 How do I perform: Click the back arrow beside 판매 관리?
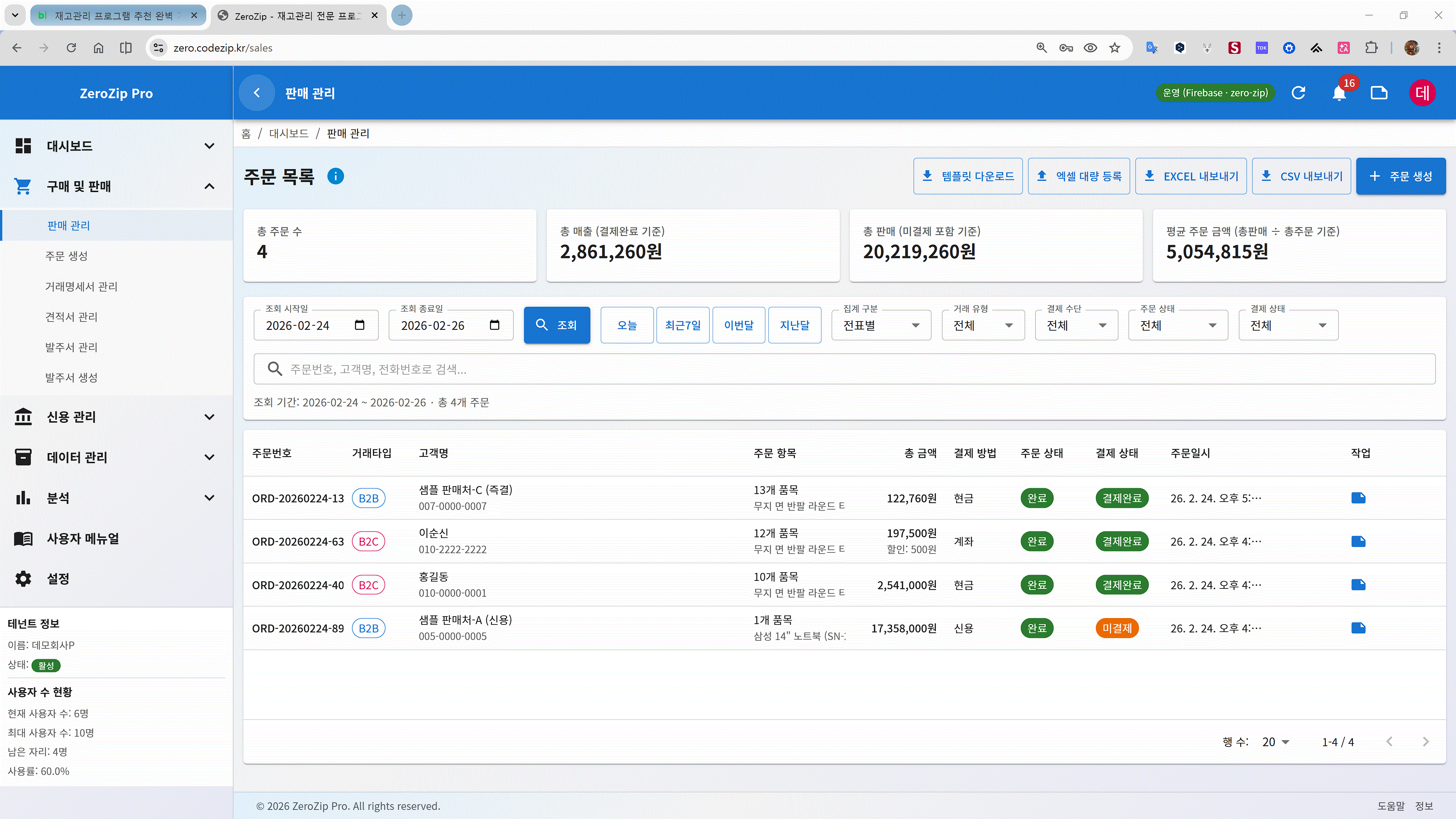click(257, 93)
